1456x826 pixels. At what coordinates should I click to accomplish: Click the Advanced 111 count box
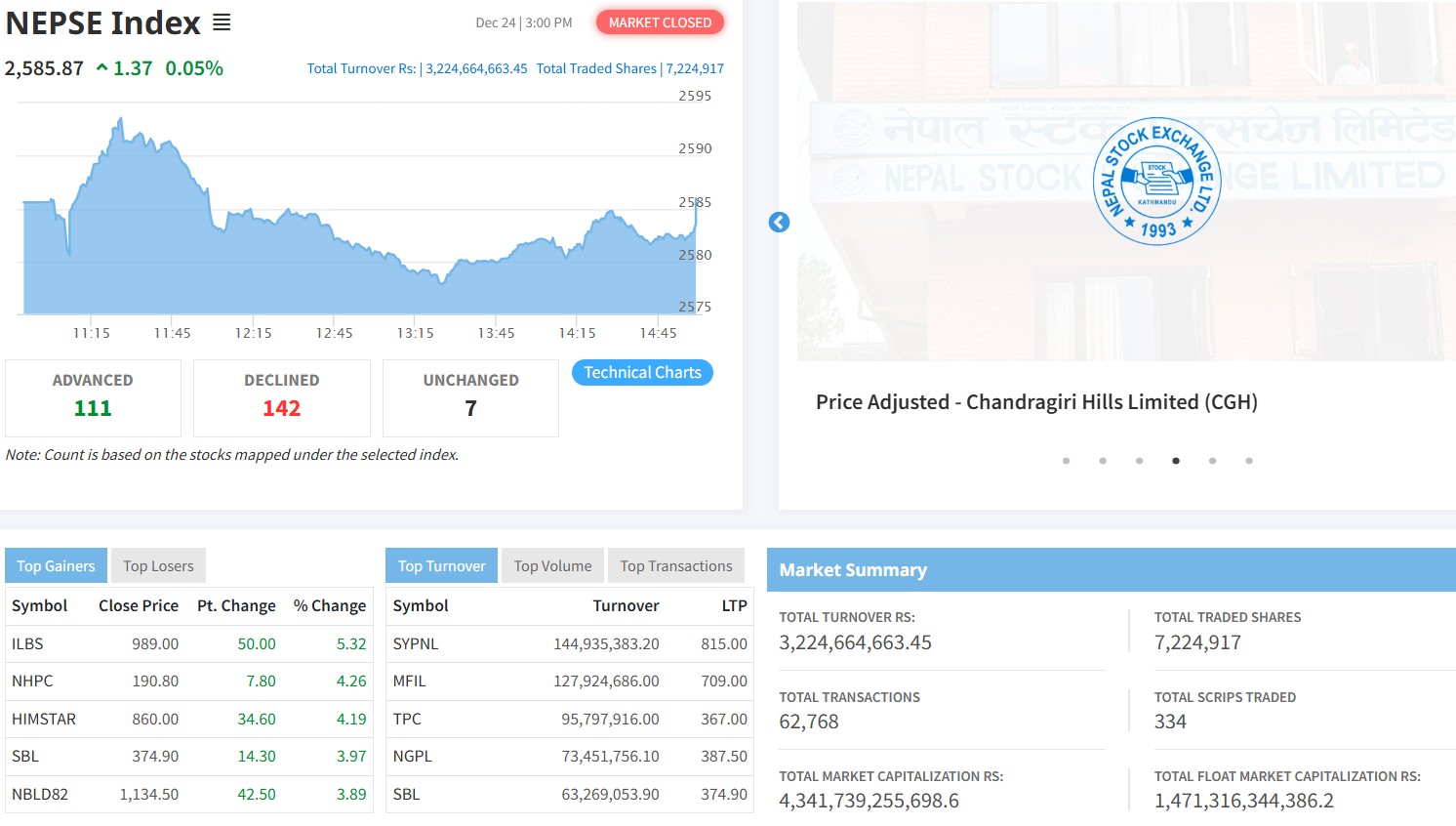click(x=93, y=397)
